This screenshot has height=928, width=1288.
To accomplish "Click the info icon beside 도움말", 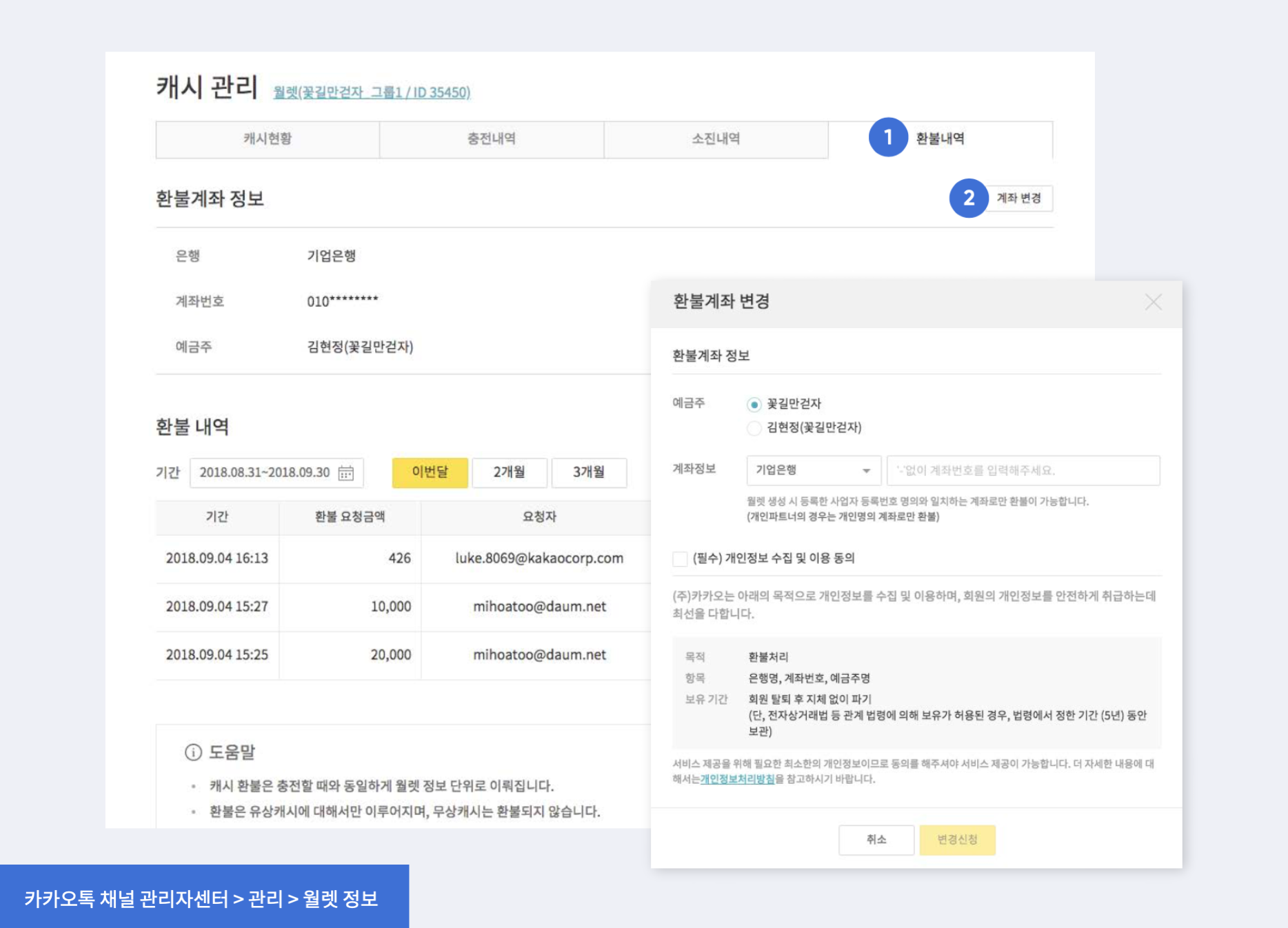I will click(x=193, y=752).
